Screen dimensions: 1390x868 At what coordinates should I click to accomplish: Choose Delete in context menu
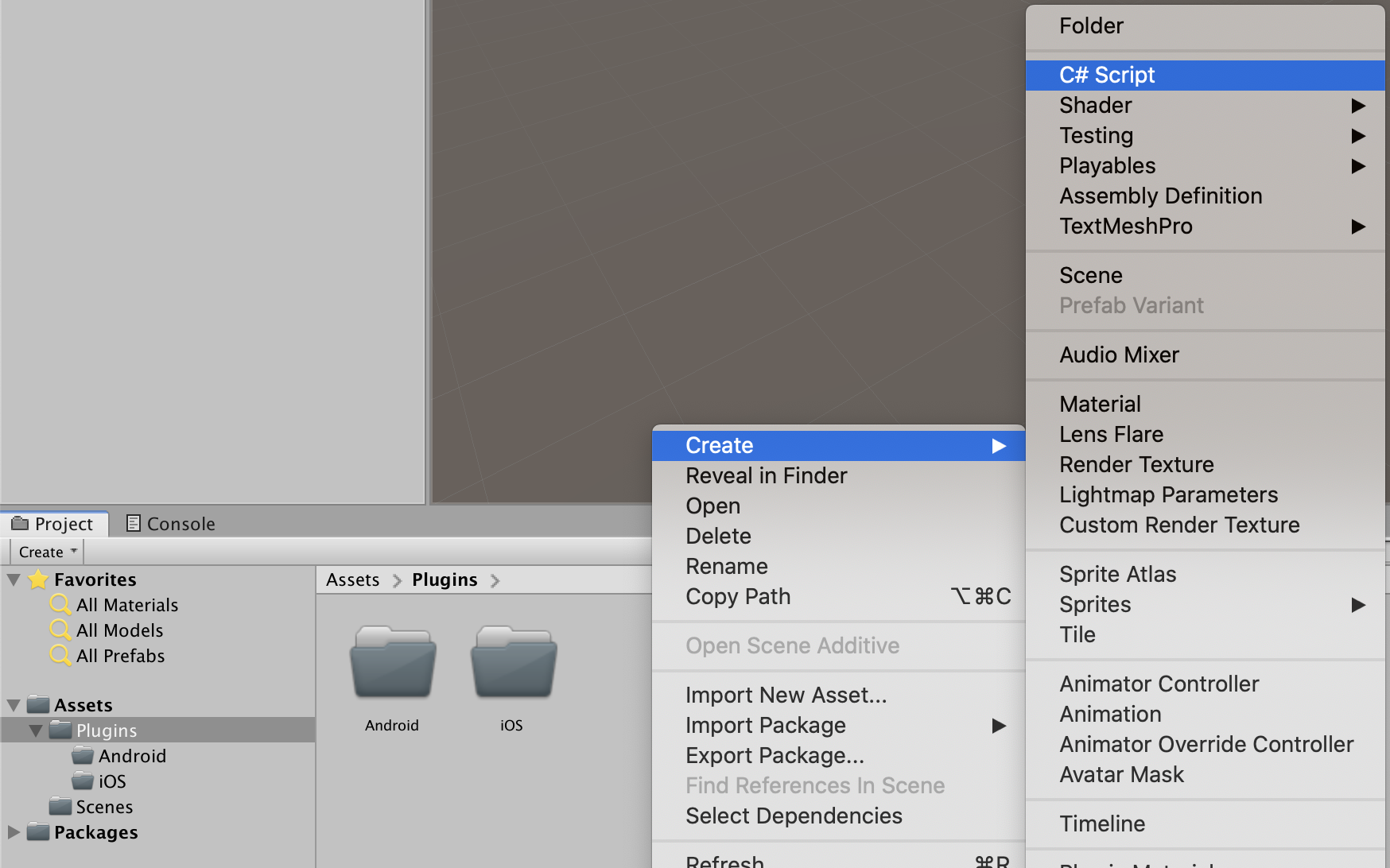point(839,536)
